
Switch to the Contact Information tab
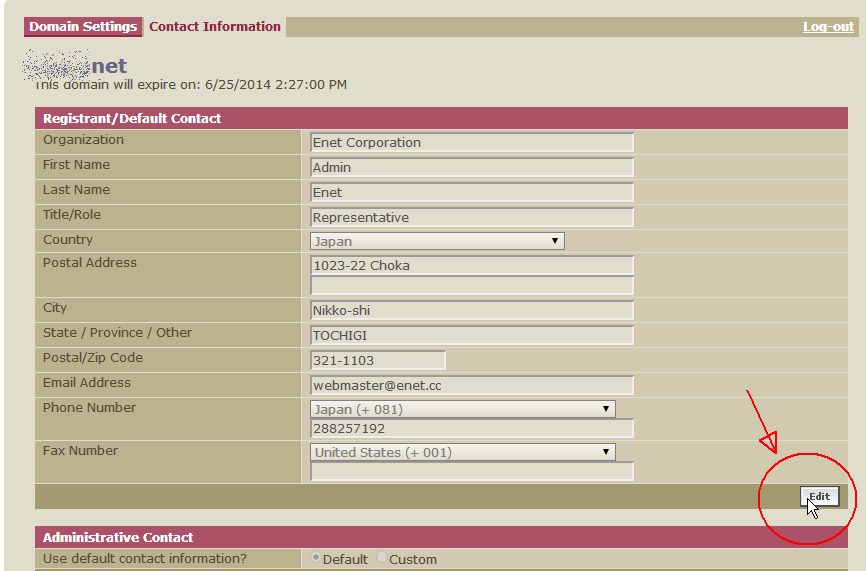215,27
